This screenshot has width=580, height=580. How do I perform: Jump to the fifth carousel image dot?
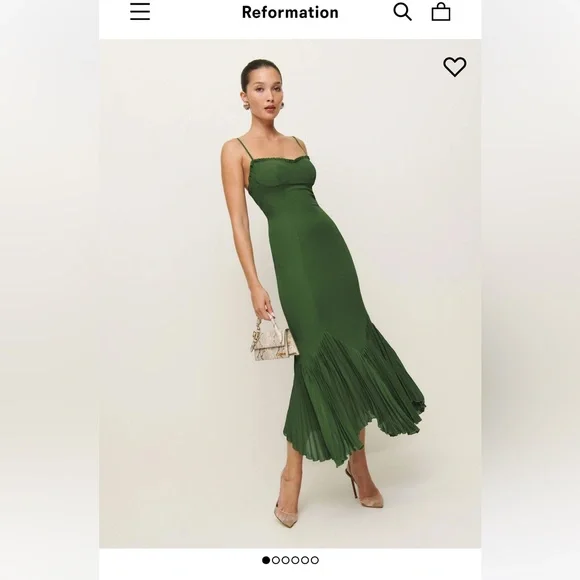coord(305,560)
